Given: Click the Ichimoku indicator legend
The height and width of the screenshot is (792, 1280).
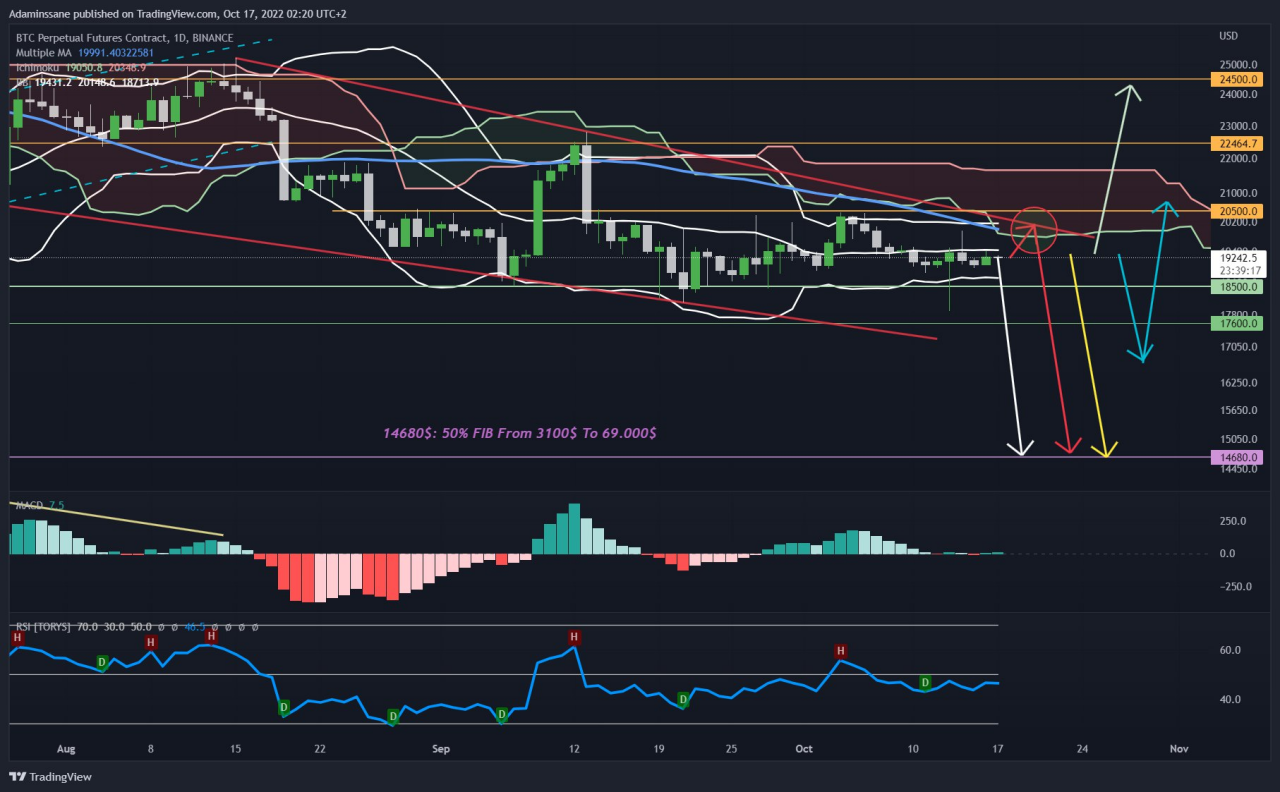Looking at the screenshot, I should tap(39, 66).
